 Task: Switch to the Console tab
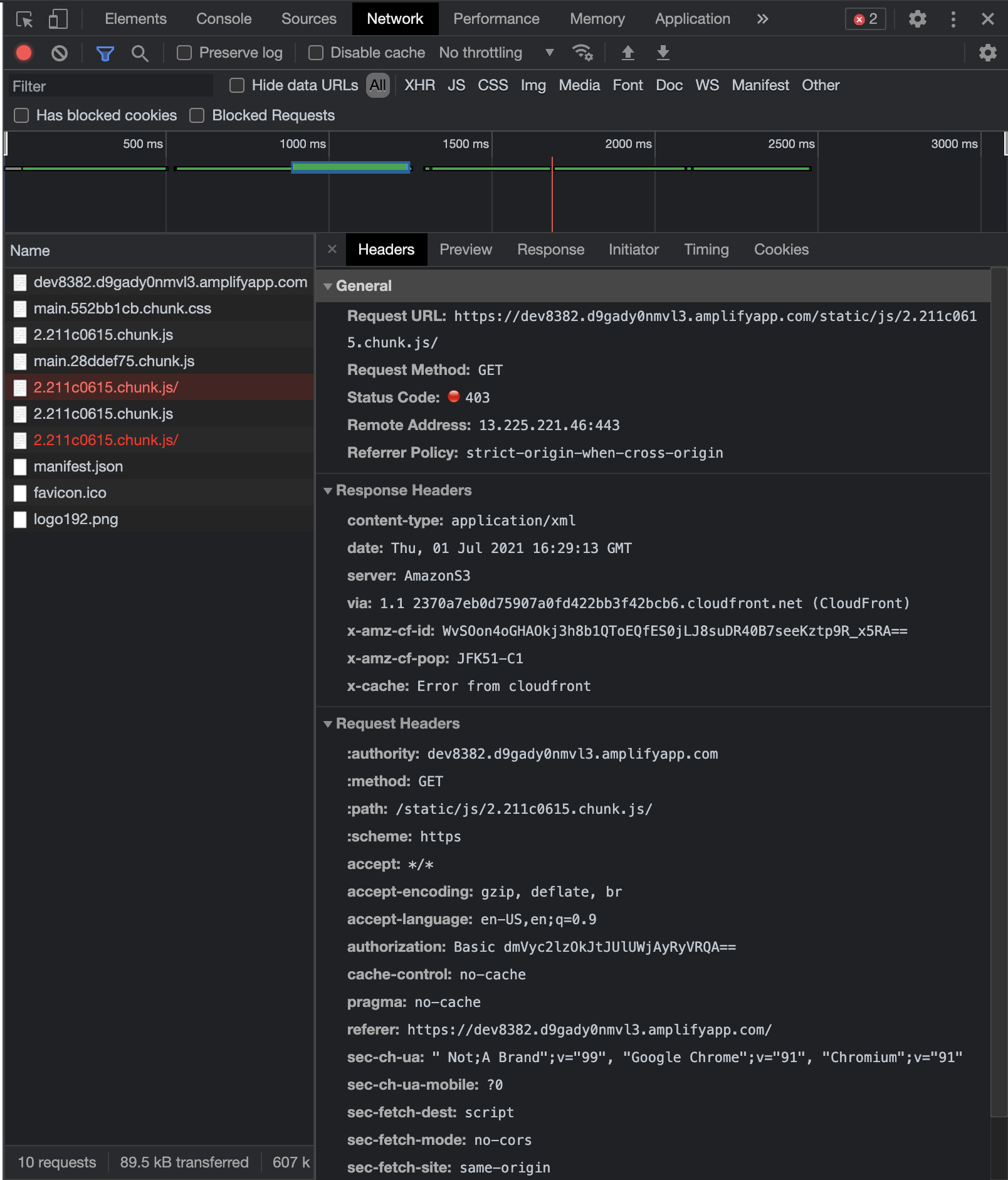[224, 19]
